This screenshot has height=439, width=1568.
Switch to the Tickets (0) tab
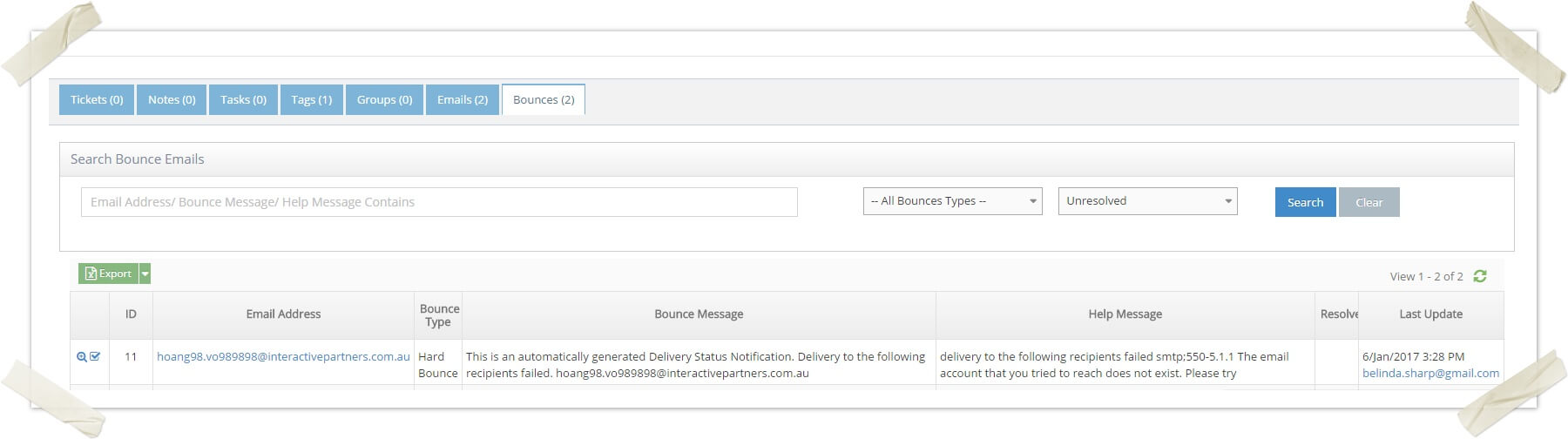coord(97,99)
